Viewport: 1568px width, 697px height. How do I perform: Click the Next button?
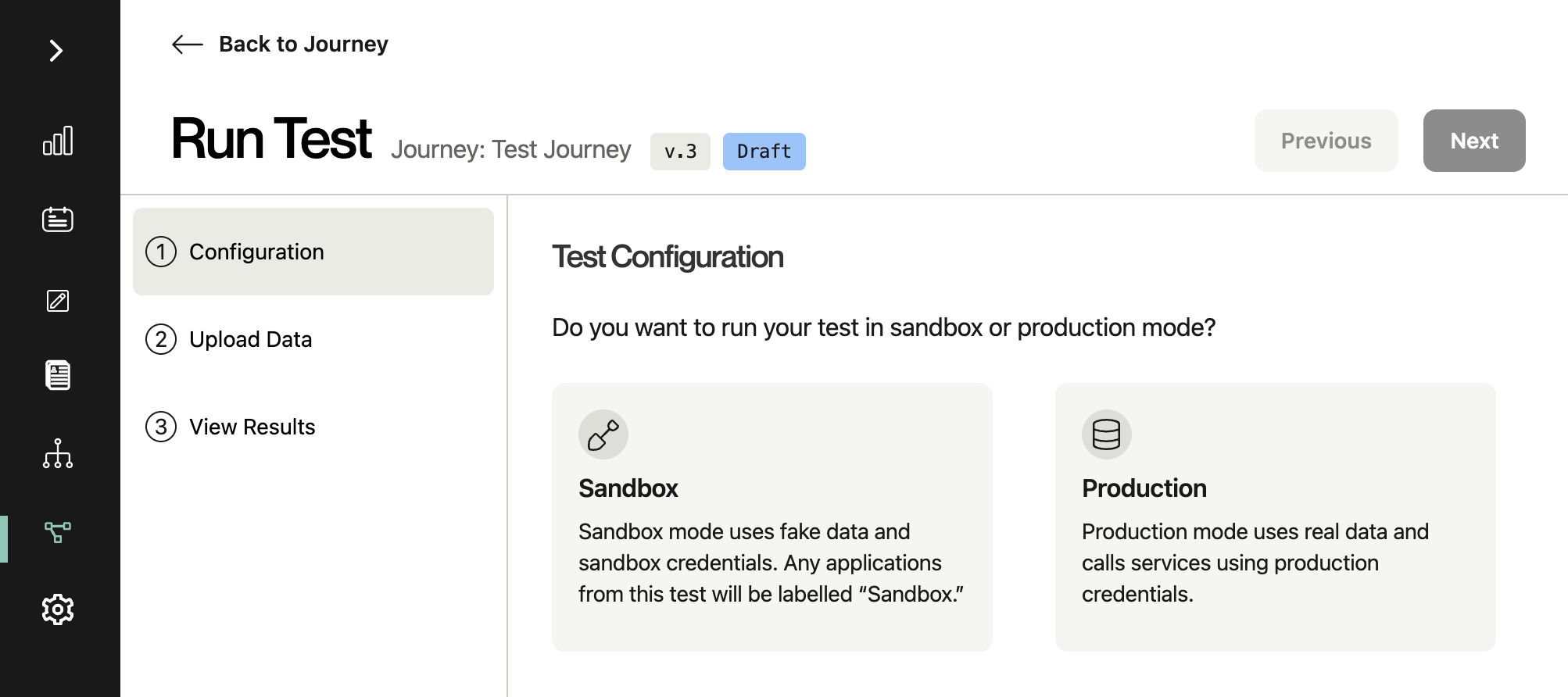pos(1474,141)
